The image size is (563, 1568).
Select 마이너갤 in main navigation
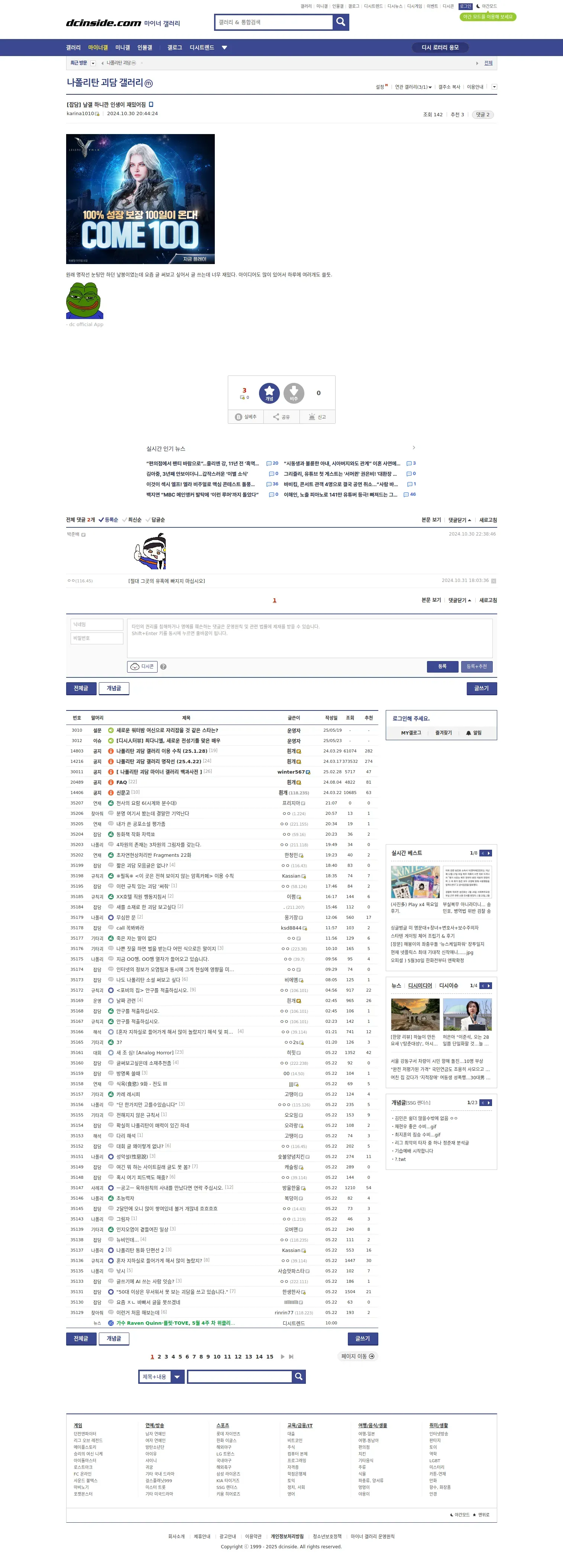[x=98, y=48]
